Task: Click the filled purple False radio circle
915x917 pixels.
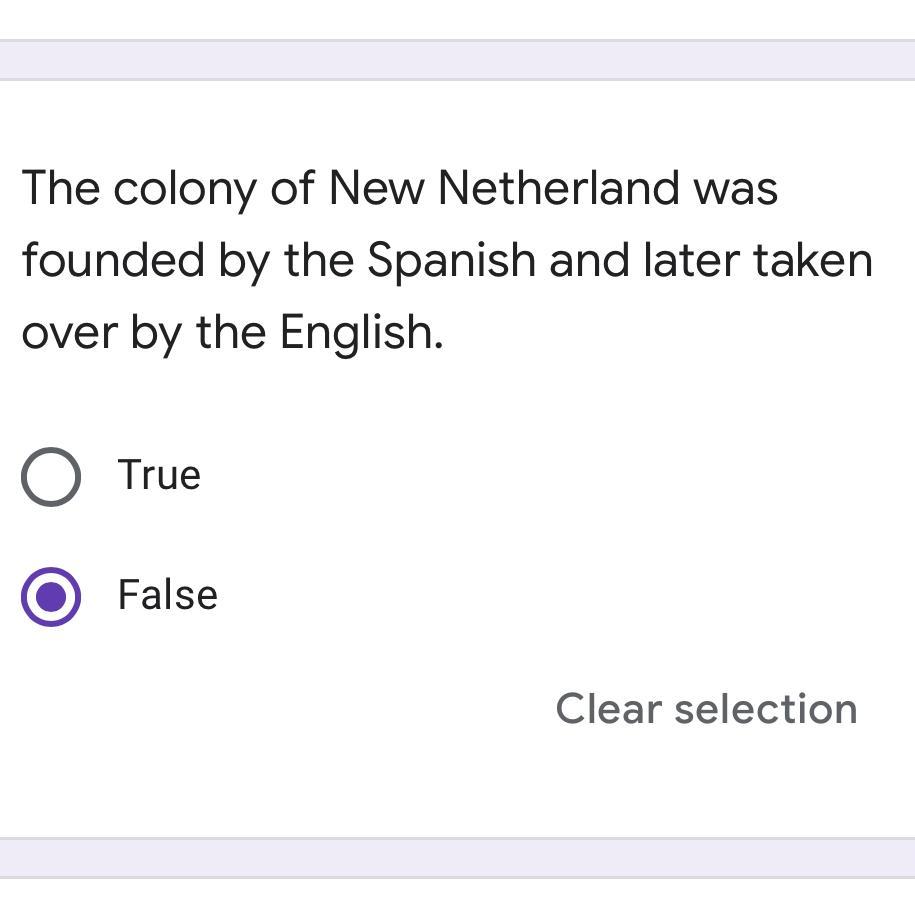Action: click(x=51, y=597)
